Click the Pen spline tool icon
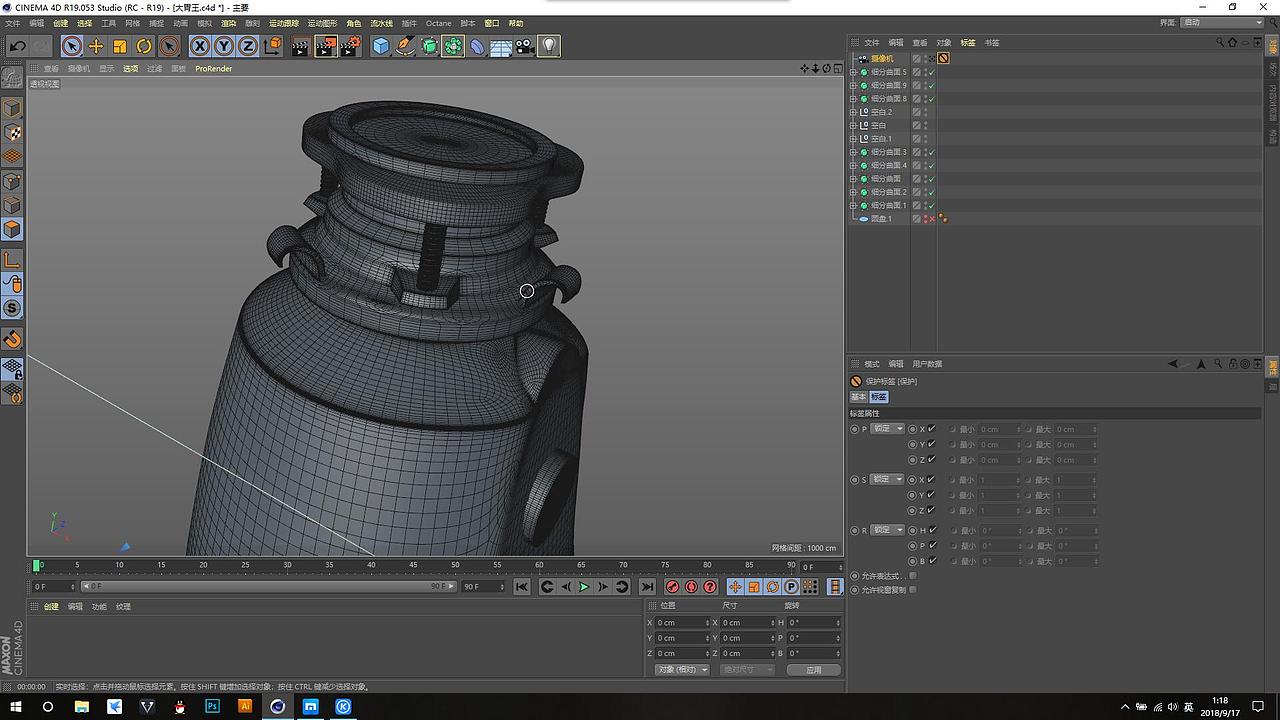This screenshot has width=1280, height=720. point(405,46)
